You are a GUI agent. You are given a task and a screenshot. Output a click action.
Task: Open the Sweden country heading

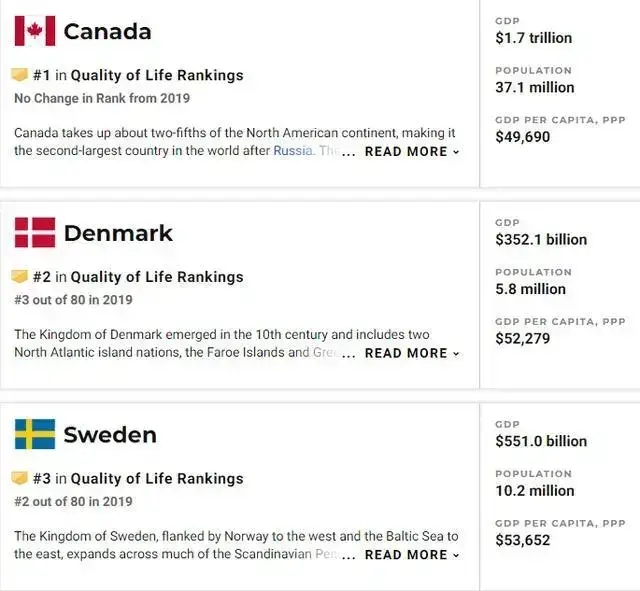110,435
